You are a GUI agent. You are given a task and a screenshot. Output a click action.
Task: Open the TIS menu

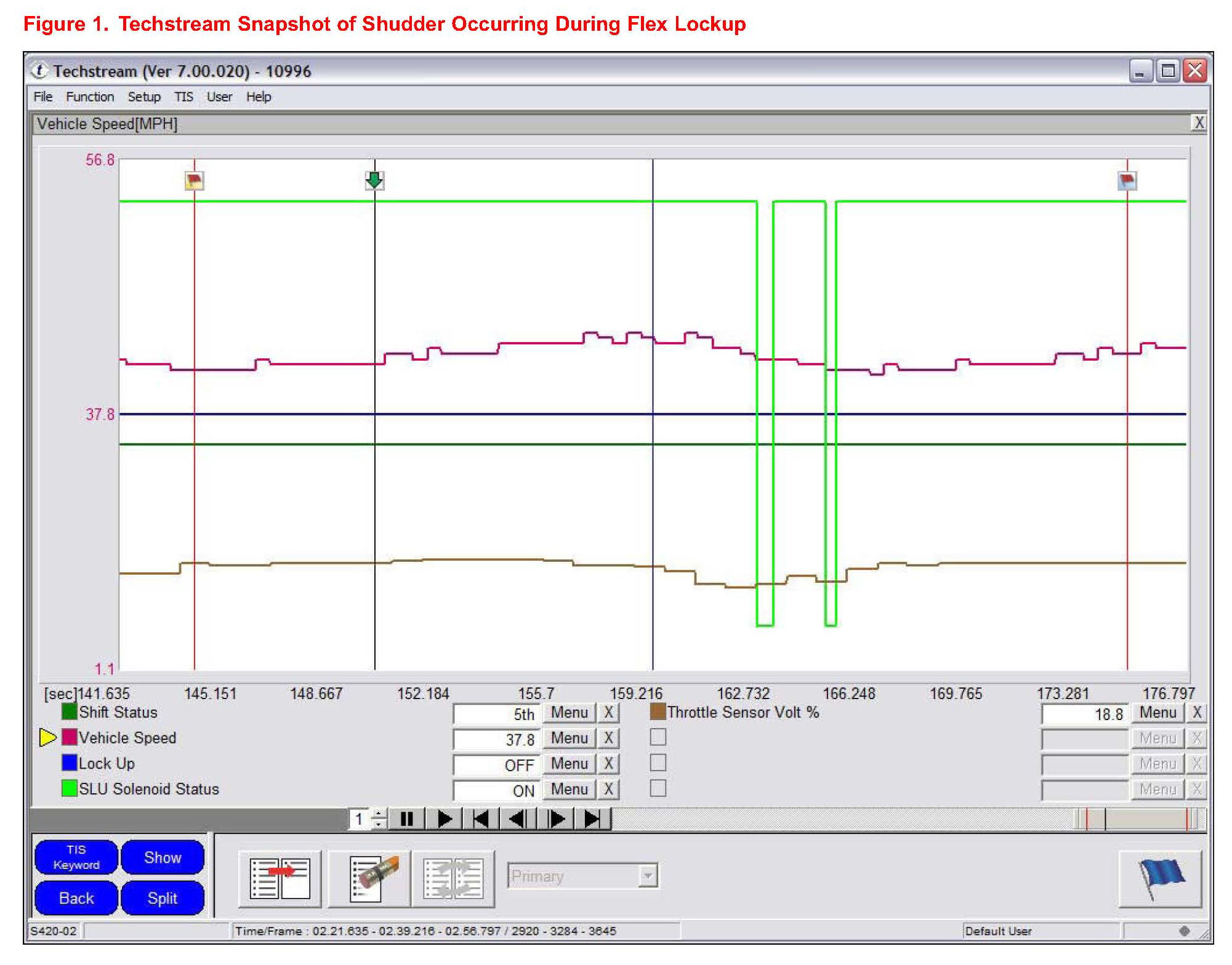(x=183, y=97)
